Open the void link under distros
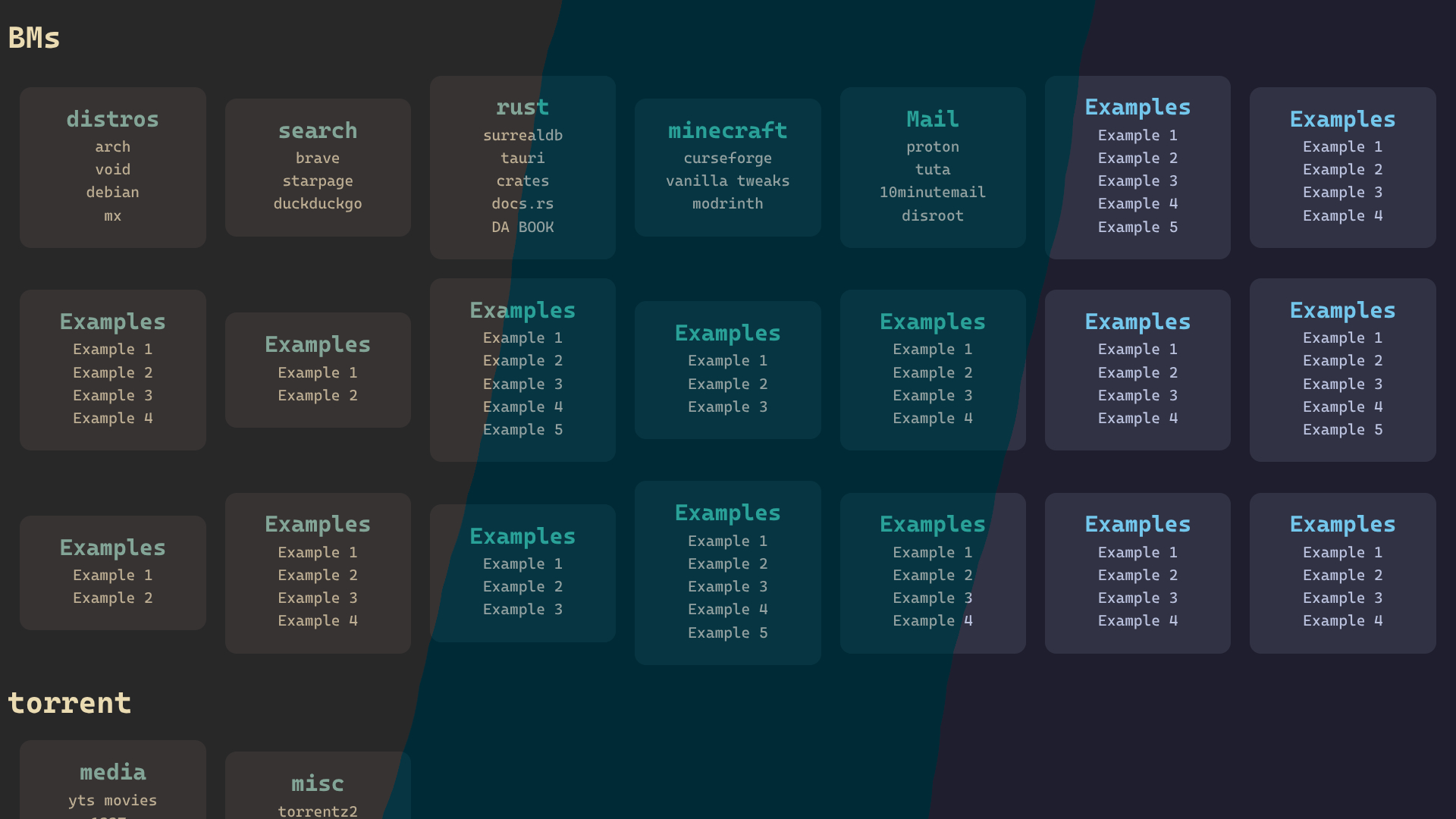 tap(112, 169)
